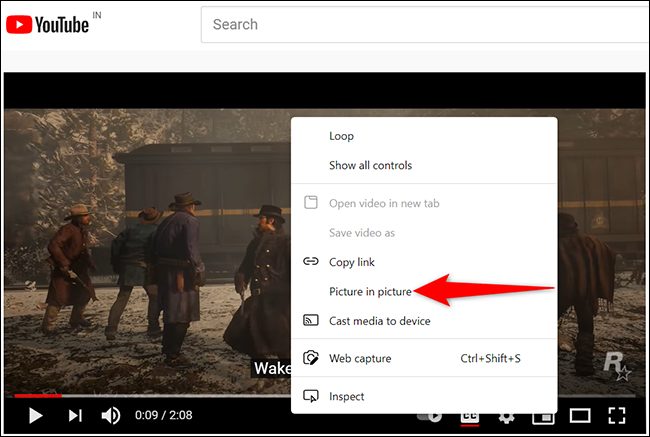Enter fullscreen mode
The height and width of the screenshot is (437, 650).
pos(616,415)
